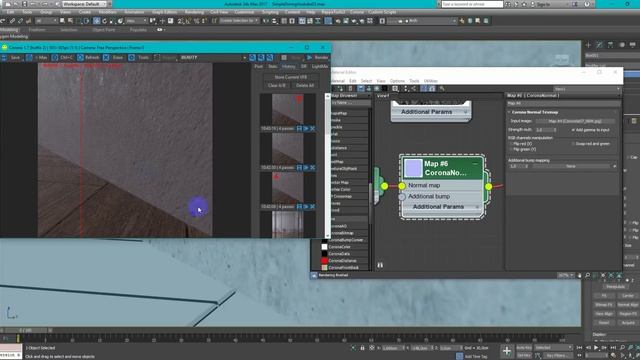This screenshot has width=640, height=360.
Task: Click Clear A/B button in History
Action: (x=276, y=85)
